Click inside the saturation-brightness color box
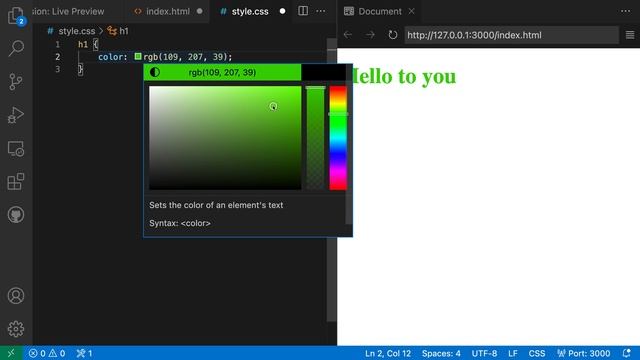640x360 pixels. 225,138
